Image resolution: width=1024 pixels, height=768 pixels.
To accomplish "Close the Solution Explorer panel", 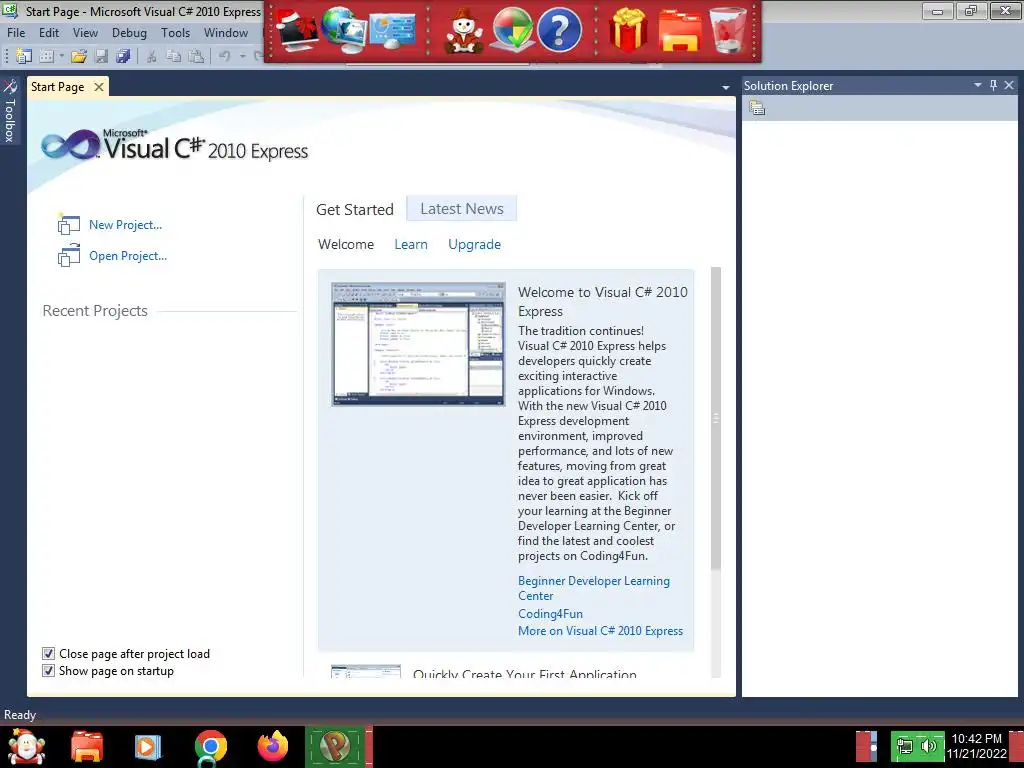I will coord(1009,85).
